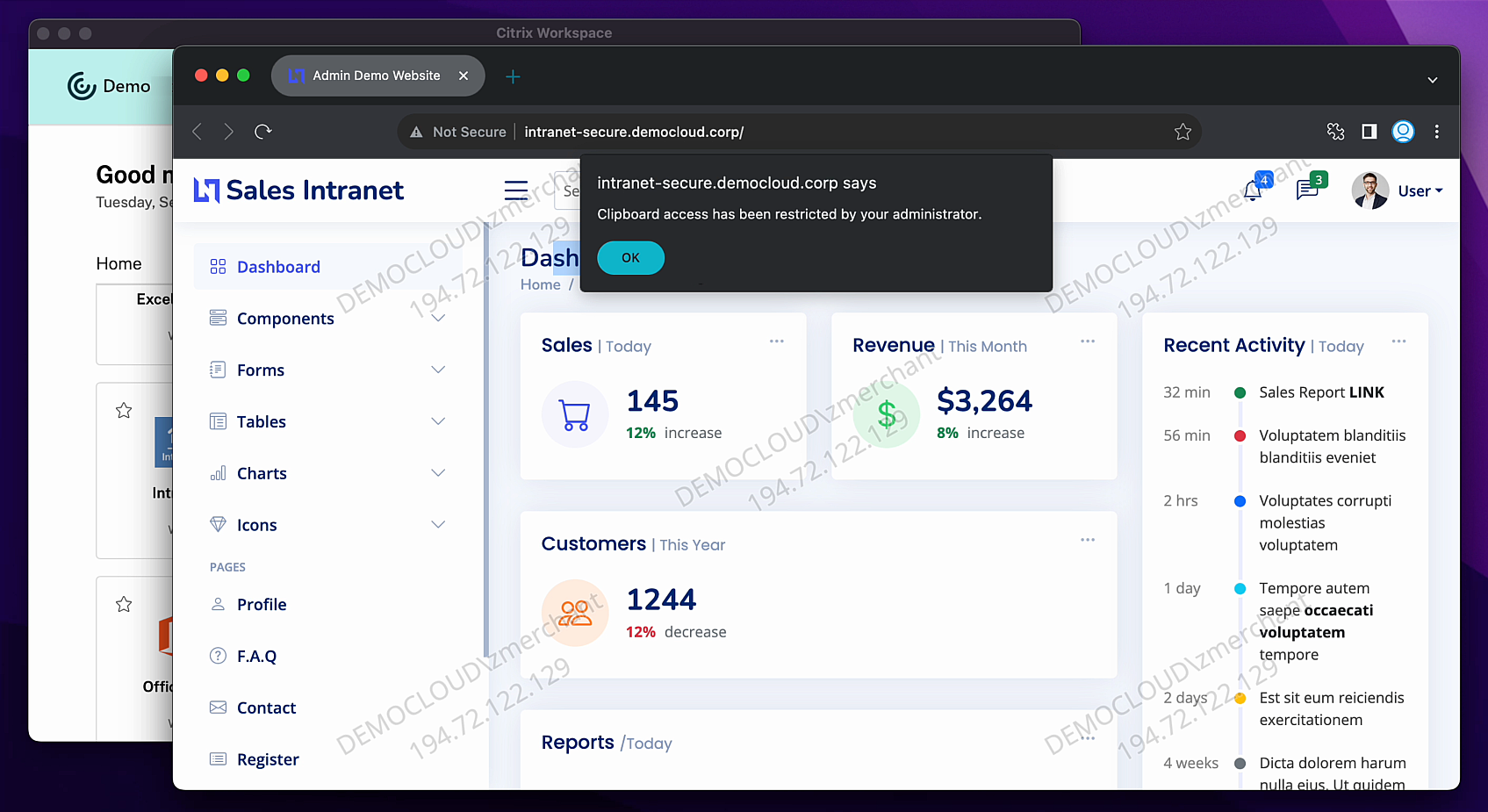Click the browser reload icon
This screenshot has height=812, width=1488.
point(262,132)
